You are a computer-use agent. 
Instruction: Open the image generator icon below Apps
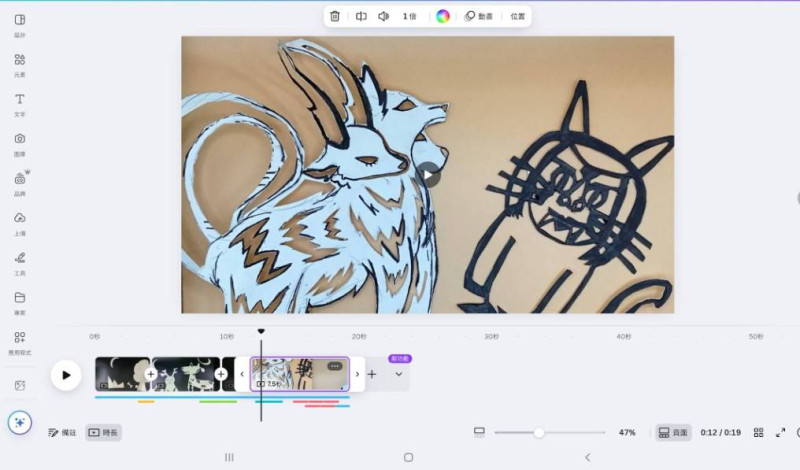[19, 385]
